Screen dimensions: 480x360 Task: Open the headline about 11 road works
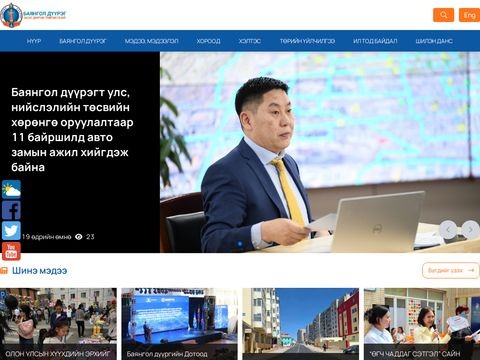click(72, 129)
